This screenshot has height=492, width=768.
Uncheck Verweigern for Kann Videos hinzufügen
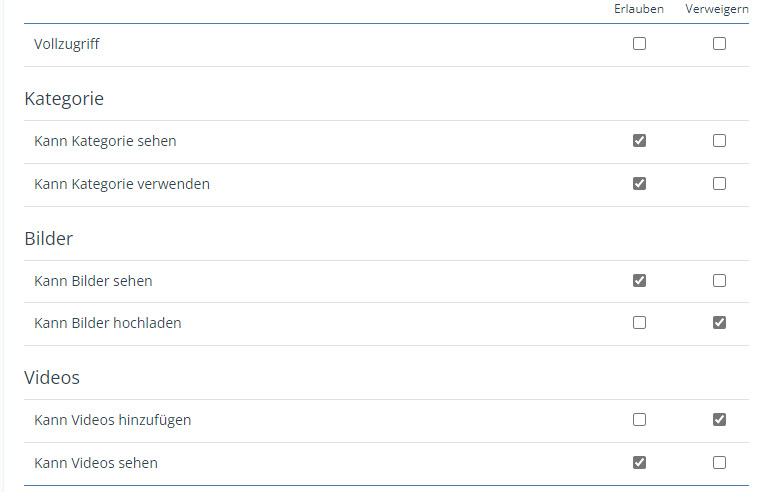tap(719, 420)
